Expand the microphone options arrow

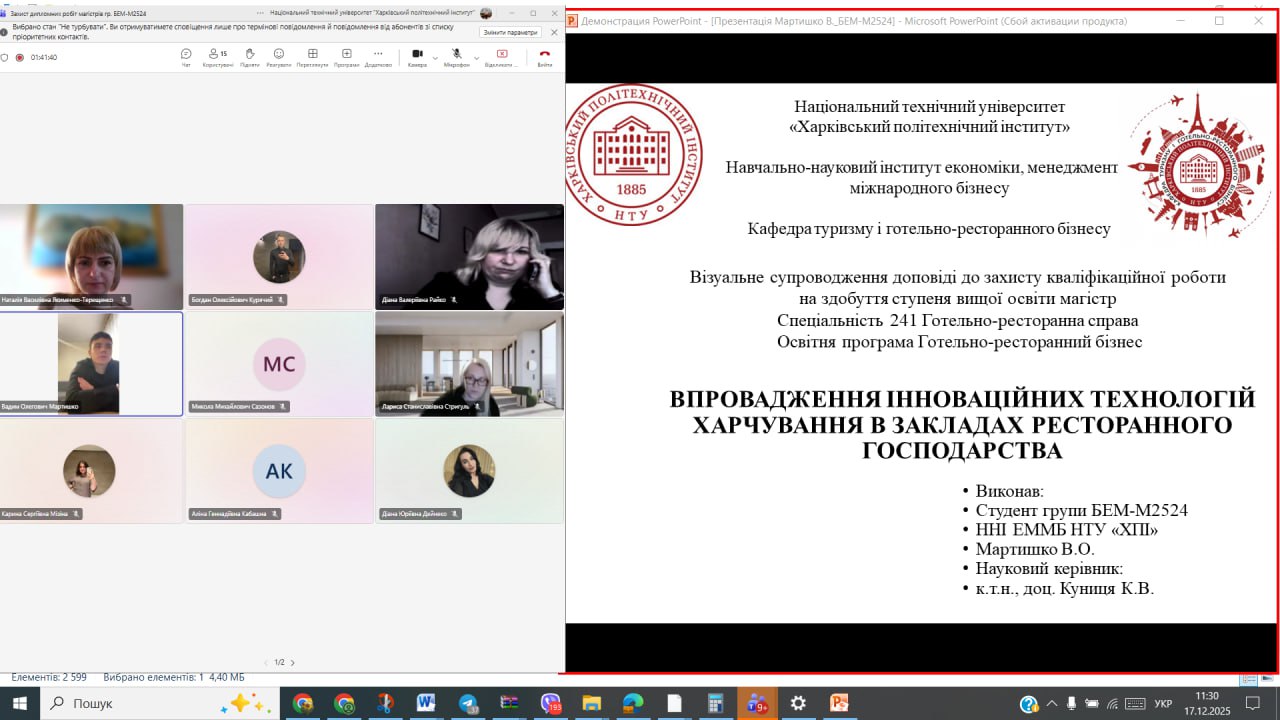pos(476,57)
